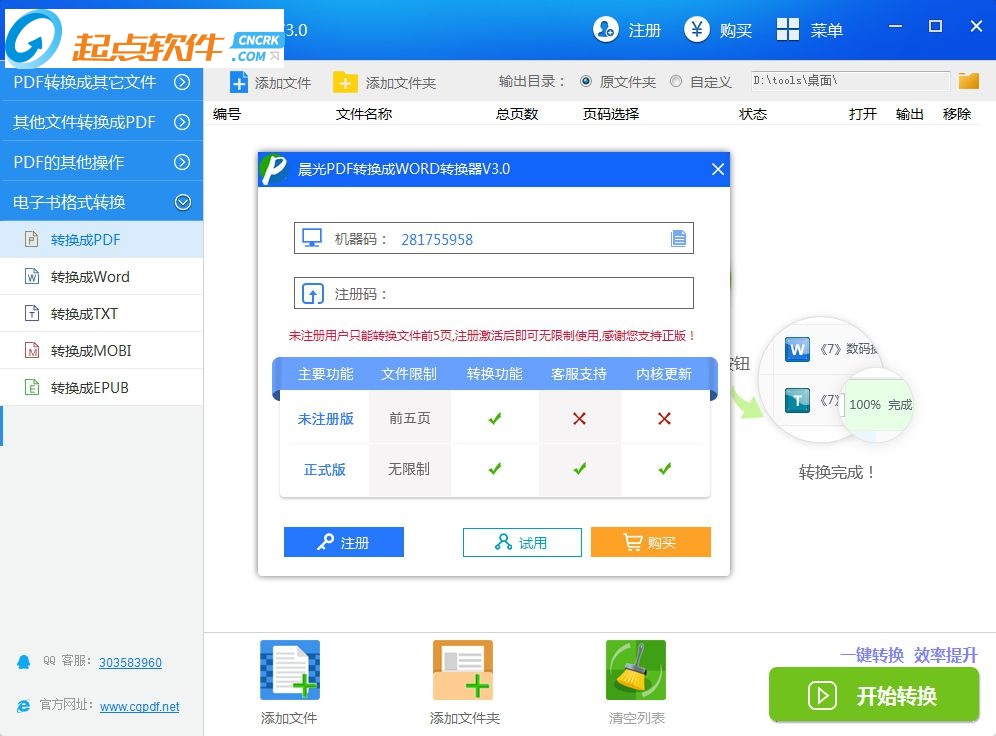This screenshot has width=996, height=736.
Task: Click 添加文件 text in top toolbar
Action: 283,83
